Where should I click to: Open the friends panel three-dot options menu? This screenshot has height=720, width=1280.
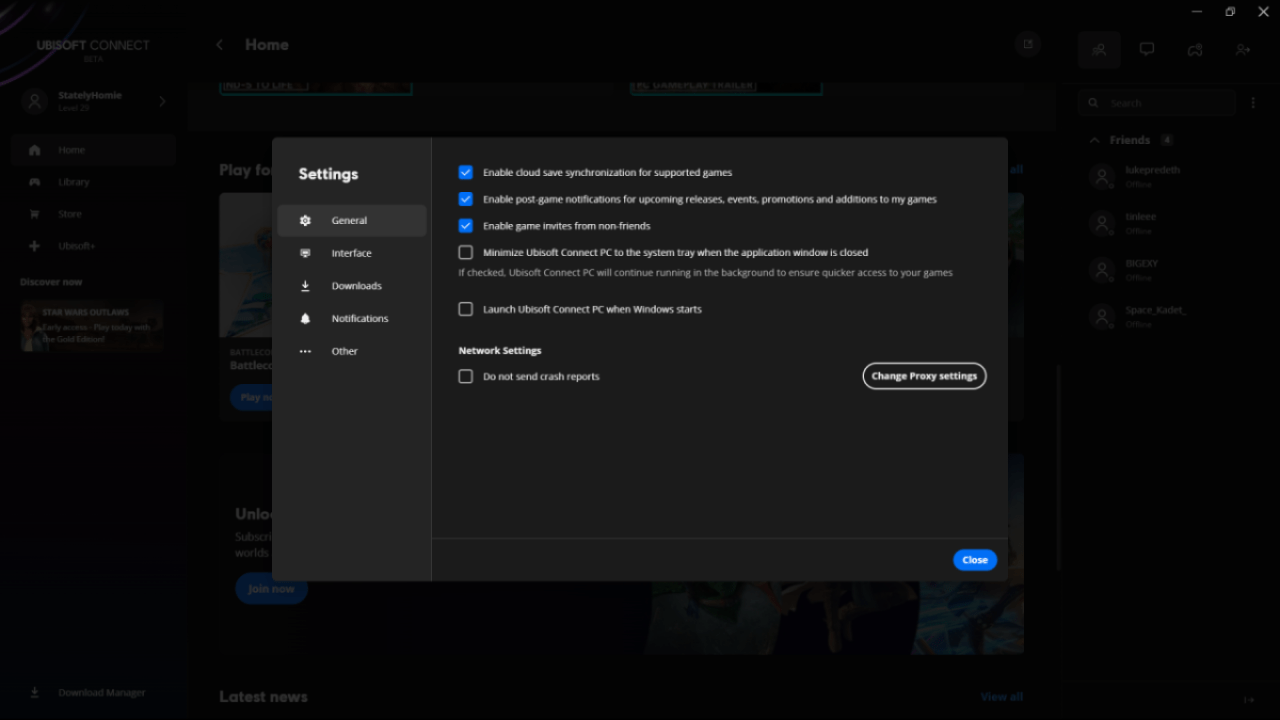[1253, 103]
